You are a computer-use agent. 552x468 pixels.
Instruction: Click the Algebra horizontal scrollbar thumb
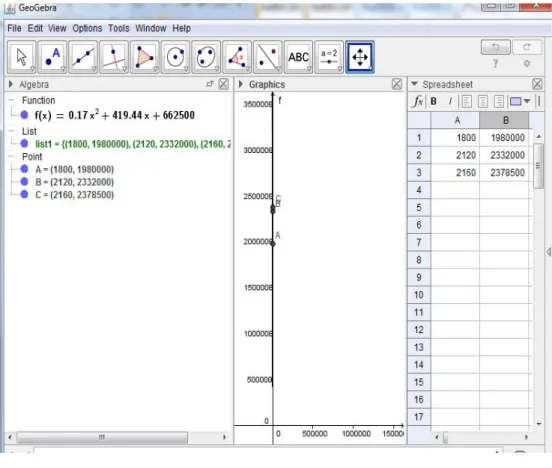(102, 437)
